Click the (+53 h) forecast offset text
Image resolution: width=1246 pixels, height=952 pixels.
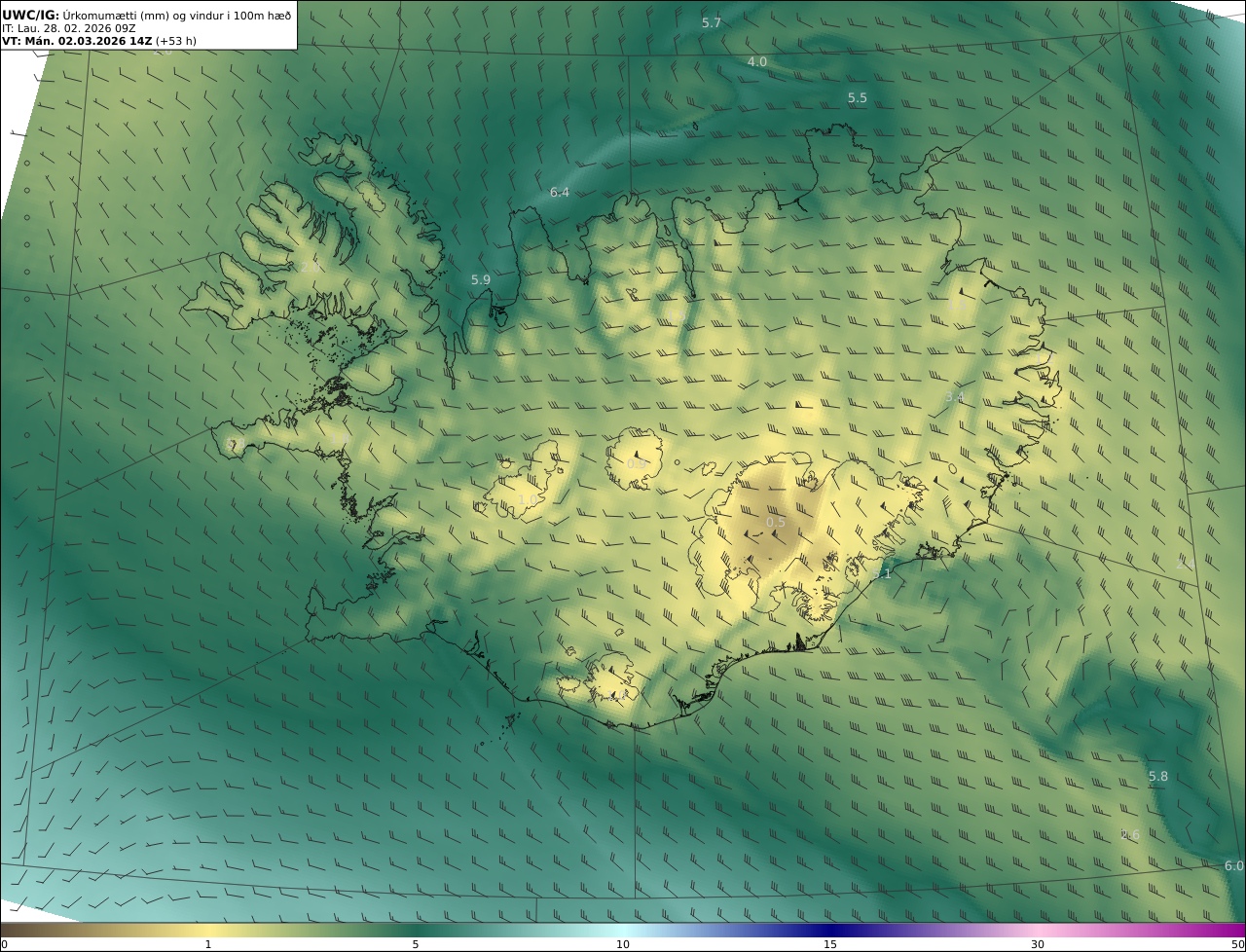point(176,41)
